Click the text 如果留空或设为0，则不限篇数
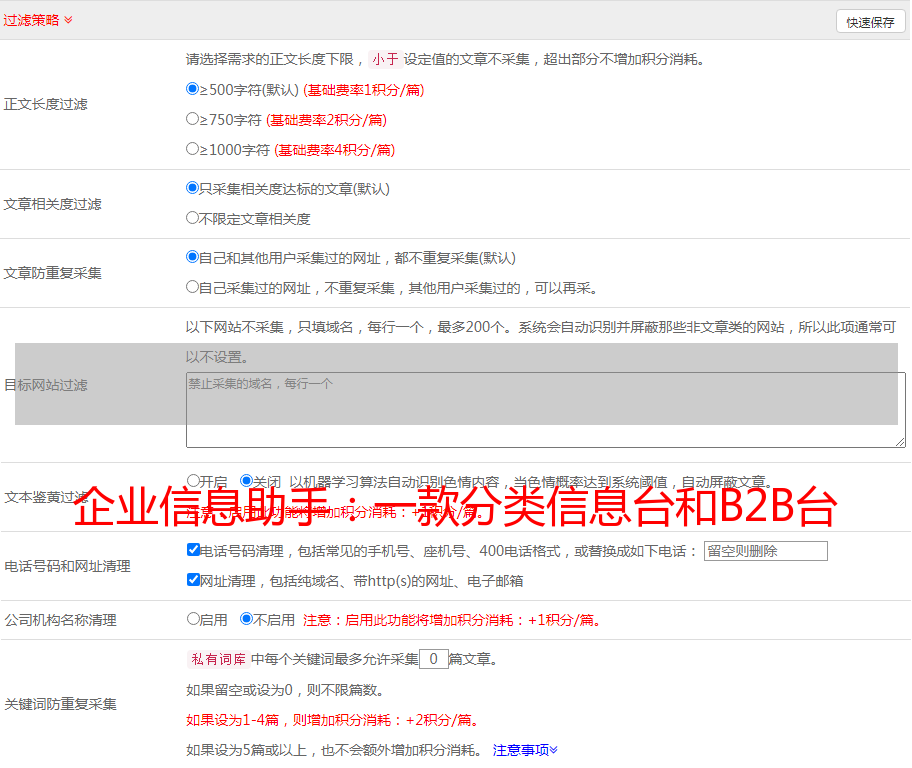This screenshot has height=768, width=912. click(285, 690)
